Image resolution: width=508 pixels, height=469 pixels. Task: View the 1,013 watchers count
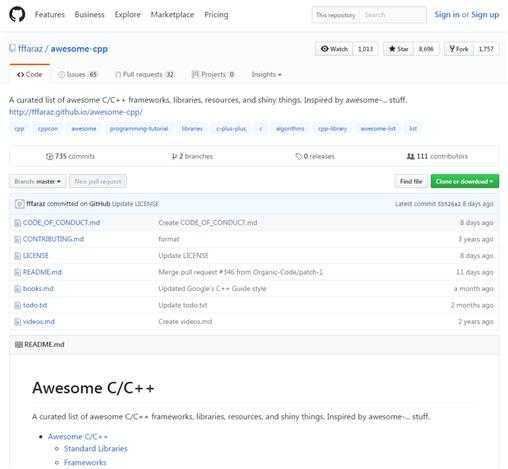click(x=365, y=49)
